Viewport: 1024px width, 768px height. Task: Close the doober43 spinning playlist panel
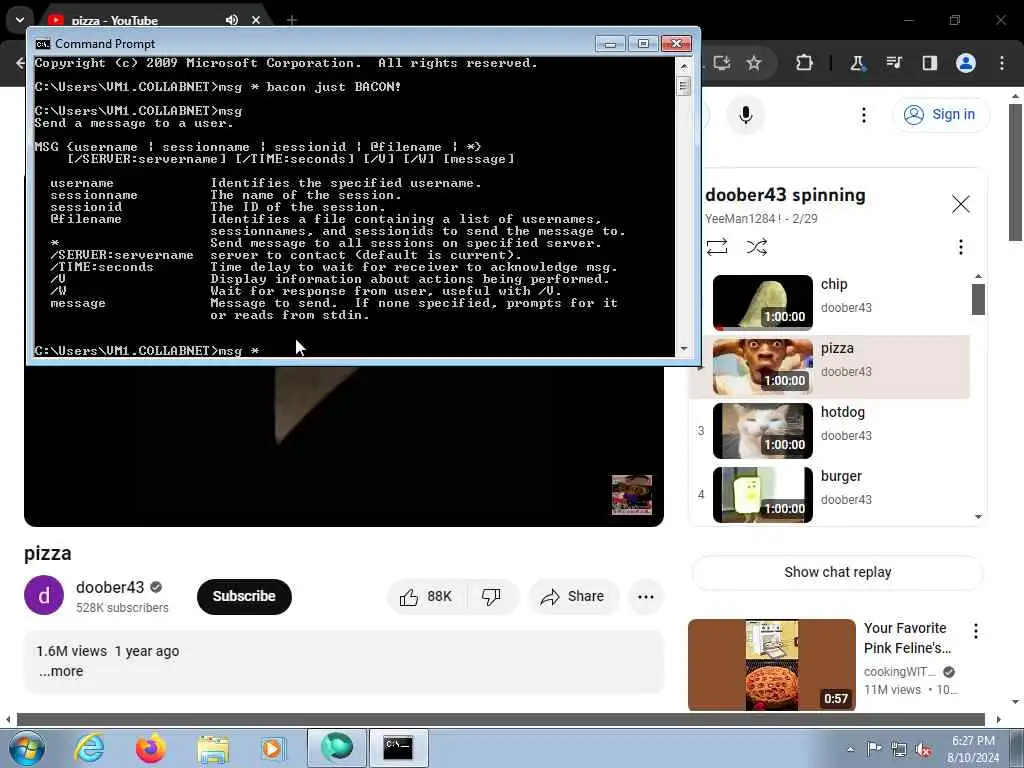tap(960, 204)
